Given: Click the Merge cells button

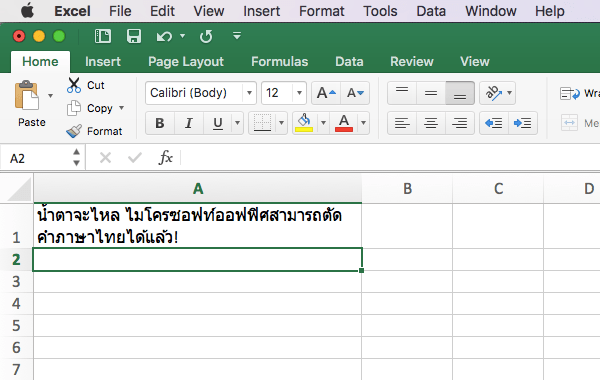Looking at the screenshot, I should pyautogui.click(x=579, y=123).
